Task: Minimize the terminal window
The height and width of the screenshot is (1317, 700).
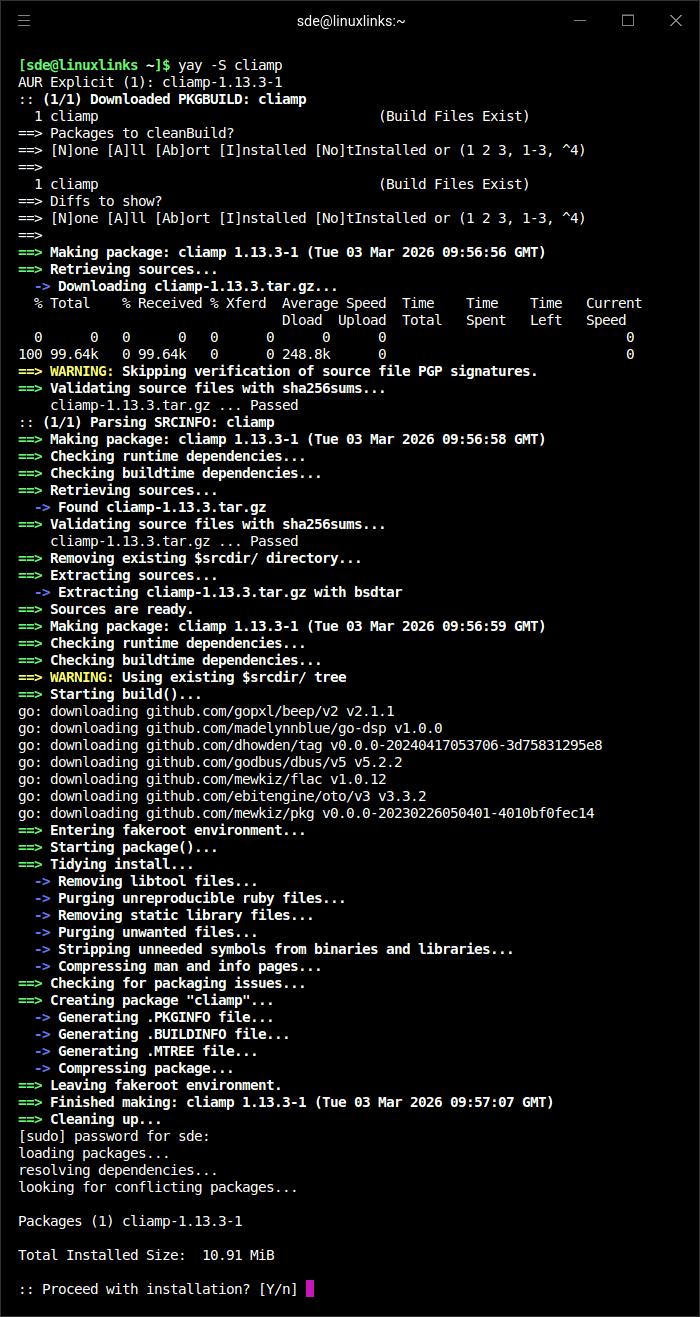Action: pyautogui.click(x=581, y=20)
